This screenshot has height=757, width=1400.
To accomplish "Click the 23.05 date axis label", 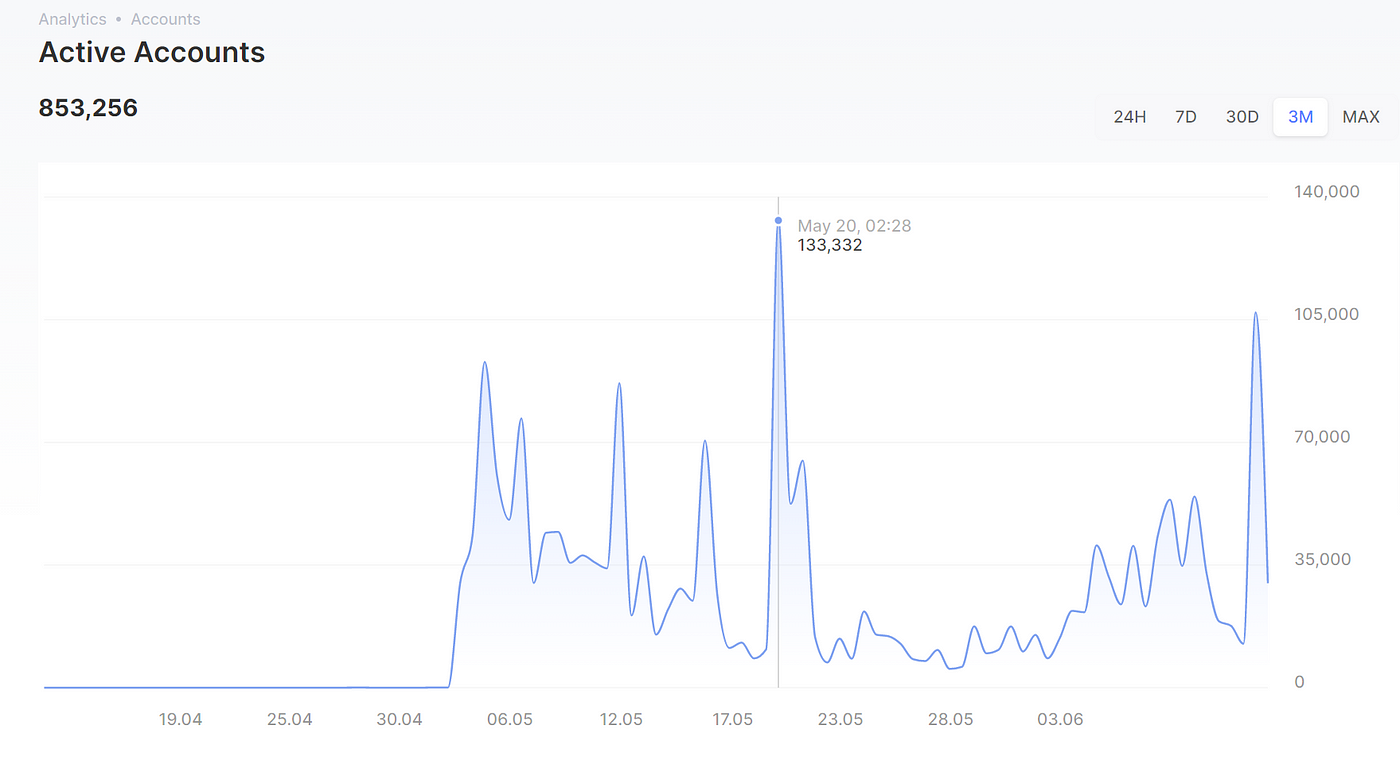I will pos(840,719).
